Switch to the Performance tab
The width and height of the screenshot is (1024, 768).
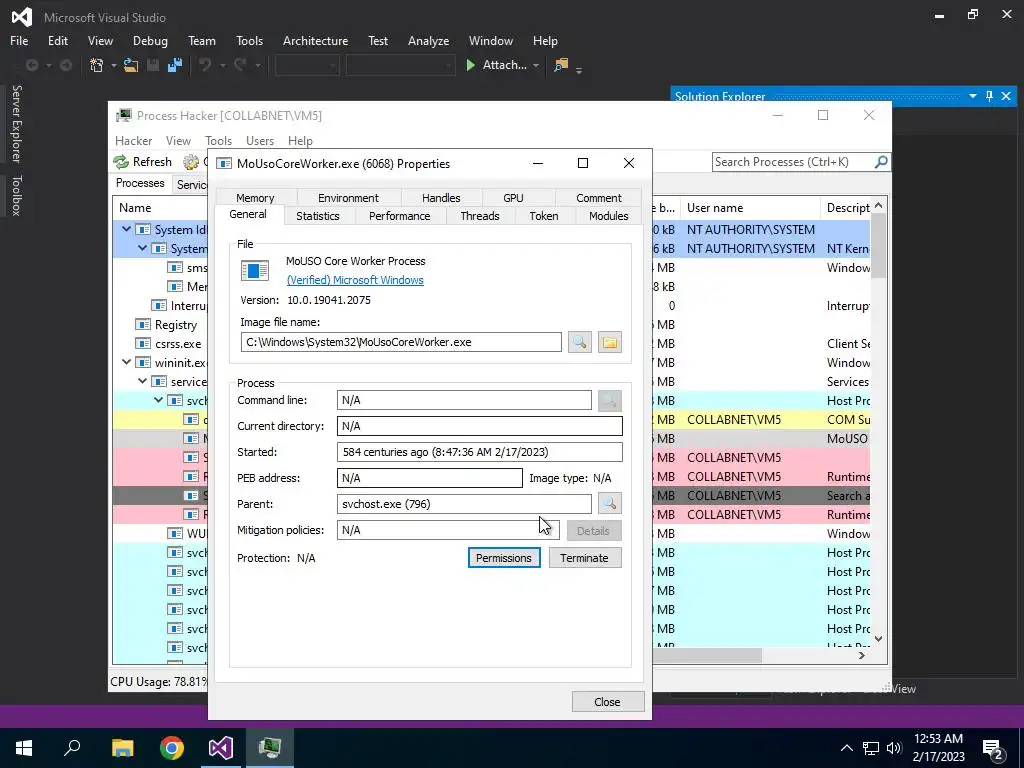pyautogui.click(x=400, y=216)
